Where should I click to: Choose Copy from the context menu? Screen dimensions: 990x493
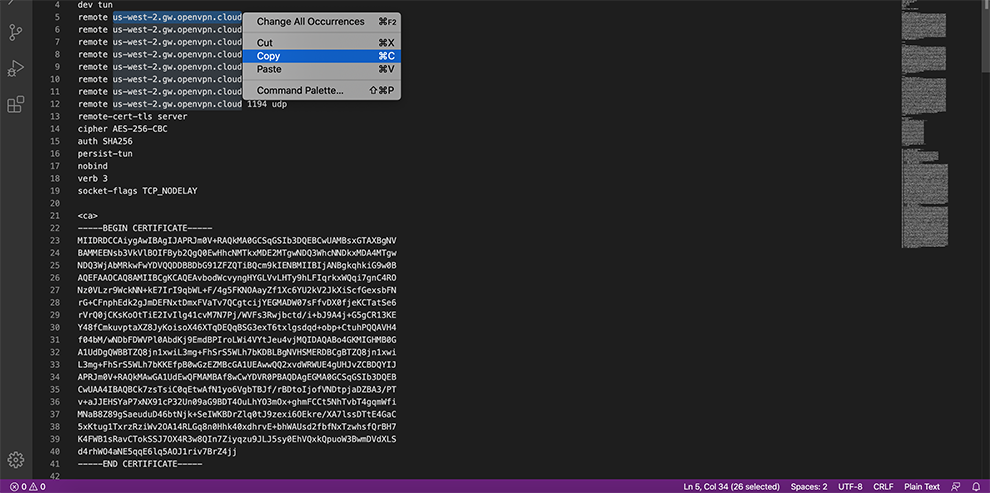tap(268, 56)
